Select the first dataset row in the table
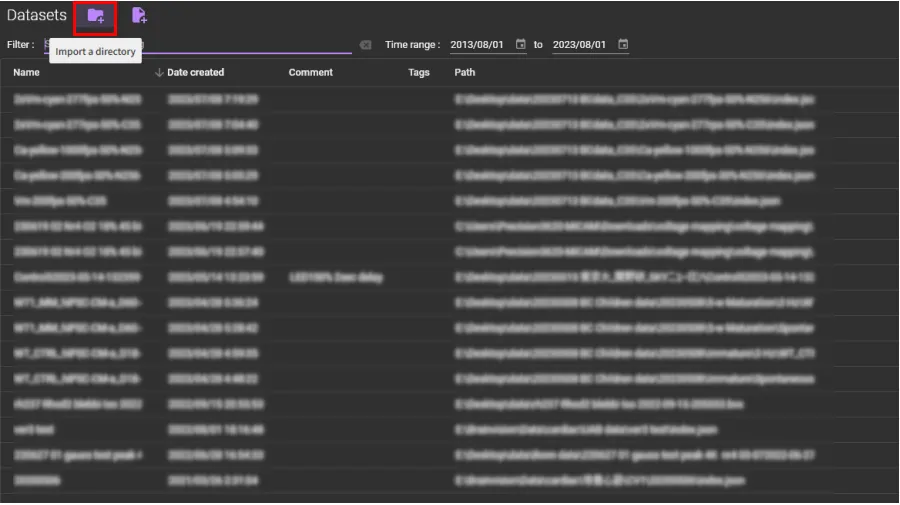Screen dimensions: 900x505 [400, 100]
